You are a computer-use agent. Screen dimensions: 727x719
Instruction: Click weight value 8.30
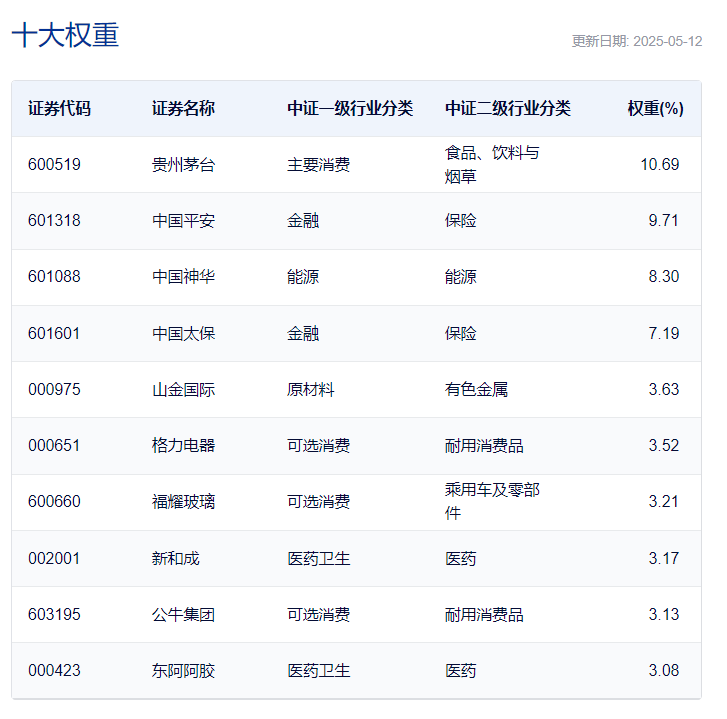[663, 277]
